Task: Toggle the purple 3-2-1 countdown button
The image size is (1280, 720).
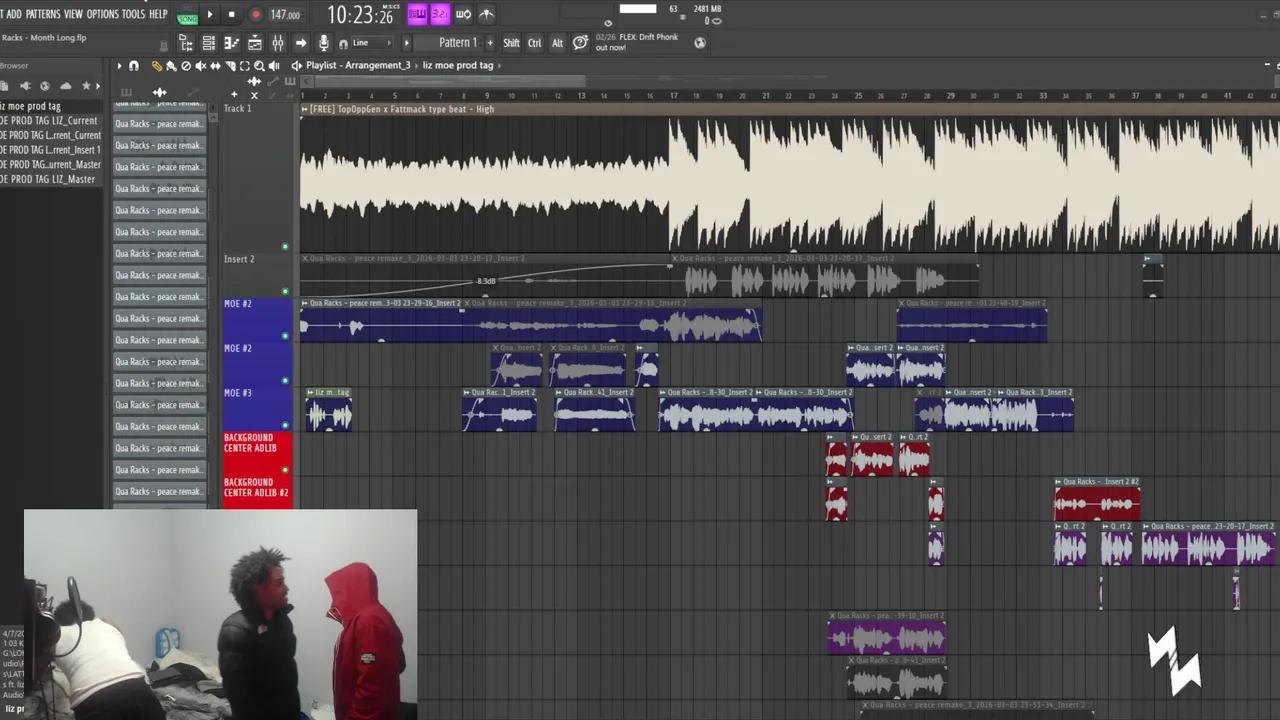Action: [x=440, y=14]
